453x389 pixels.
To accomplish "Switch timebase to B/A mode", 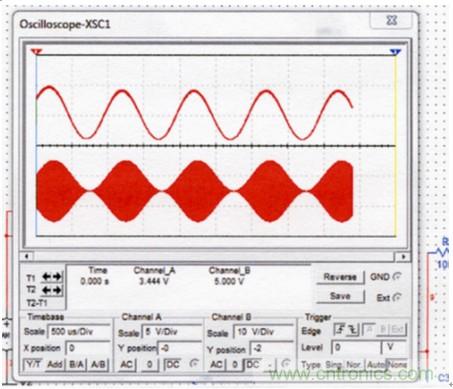I will coord(76,364).
